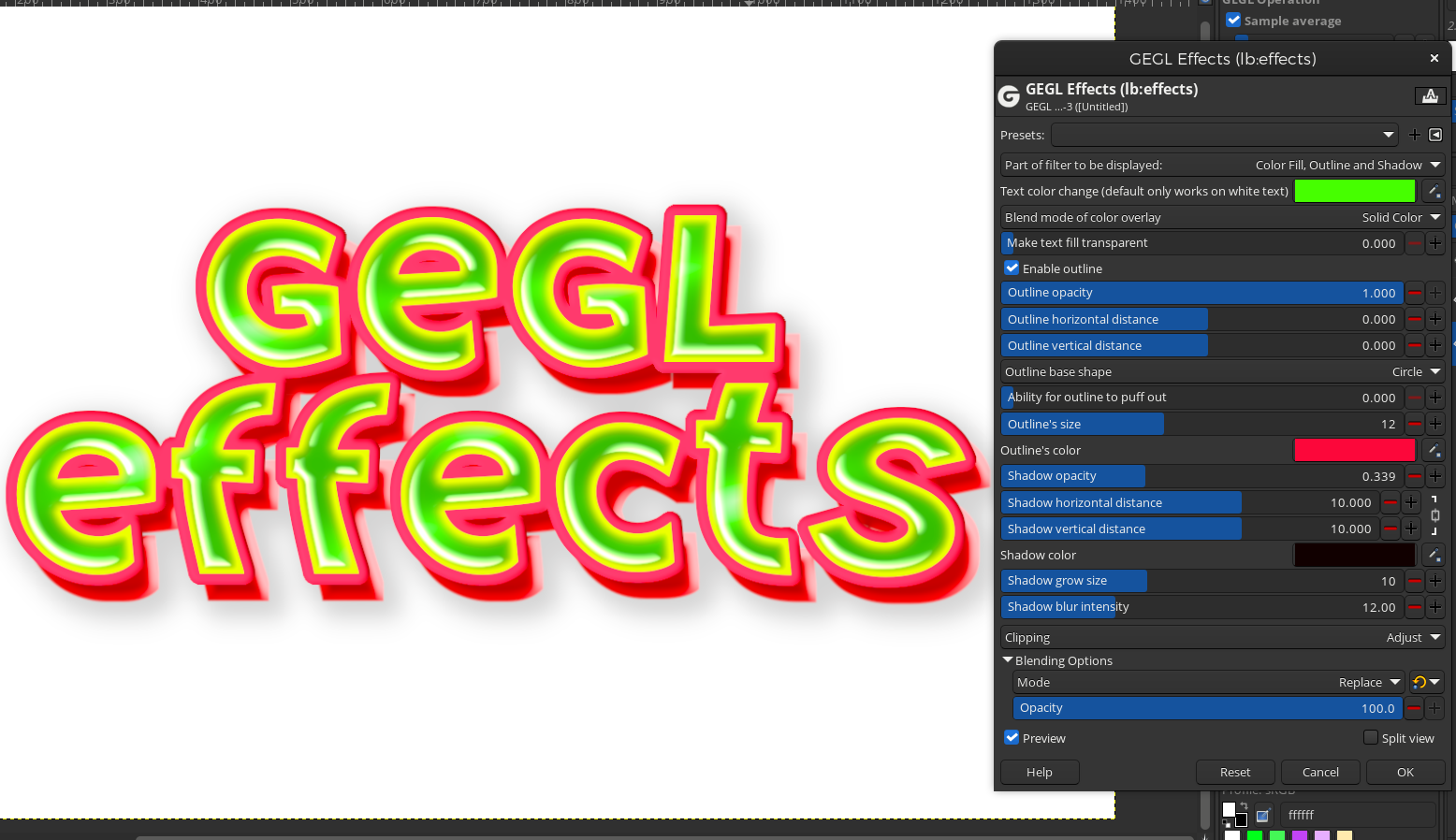
Task: Decrease Outline vertical distance with minus
Action: coord(1415,345)
